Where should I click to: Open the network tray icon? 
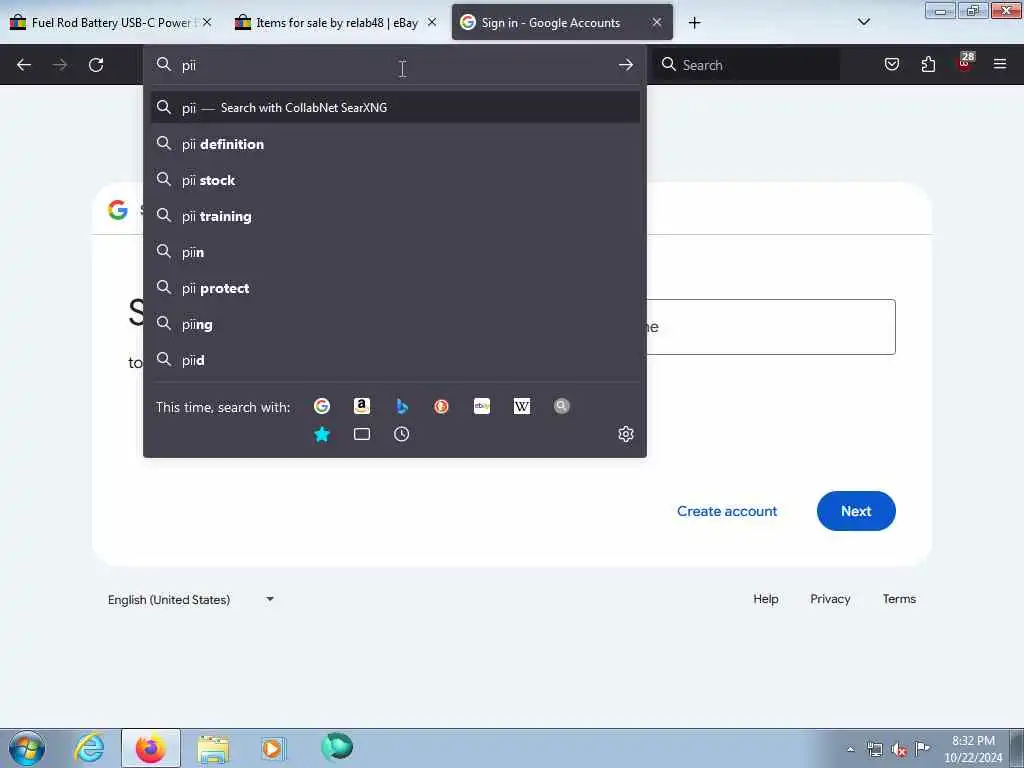tap(875, 749)
